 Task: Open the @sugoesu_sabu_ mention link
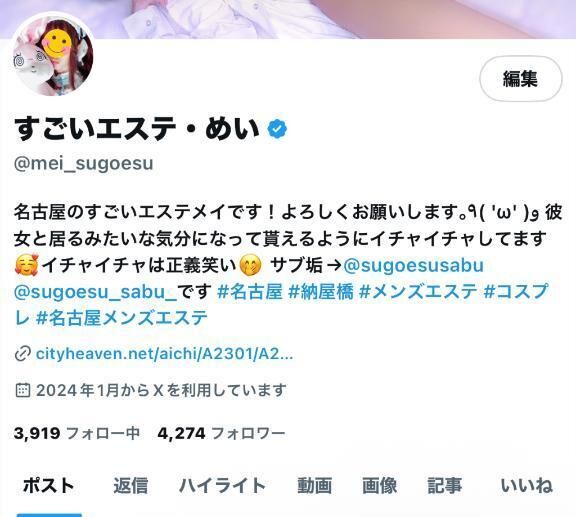click(x=96, y=292)
